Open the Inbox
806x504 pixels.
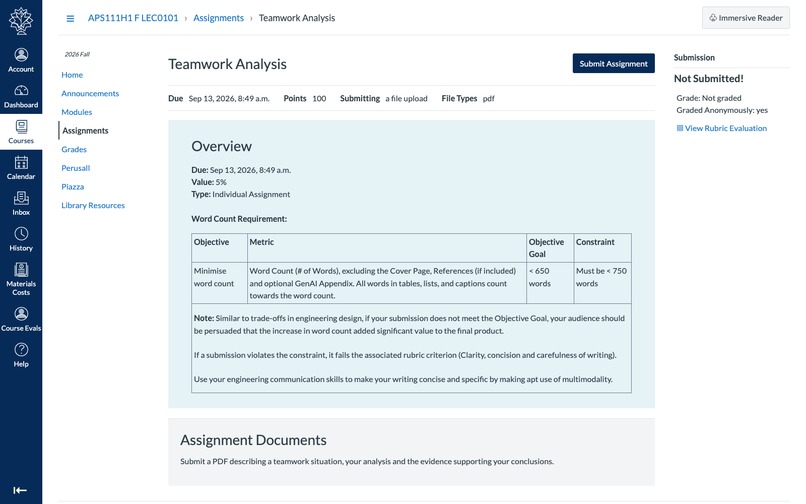pyautogui.click(x=21, y=204)
